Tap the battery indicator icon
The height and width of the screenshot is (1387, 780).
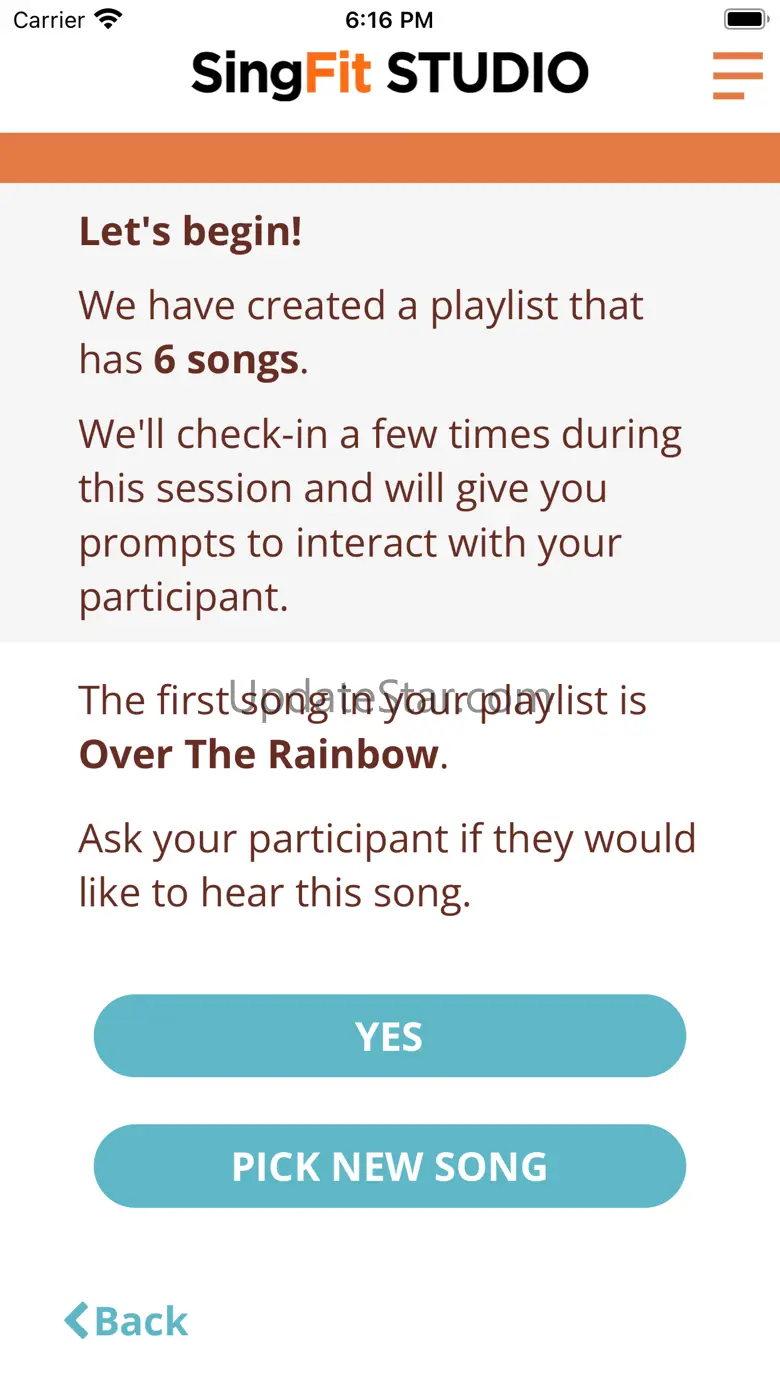(x=744, y=19)
